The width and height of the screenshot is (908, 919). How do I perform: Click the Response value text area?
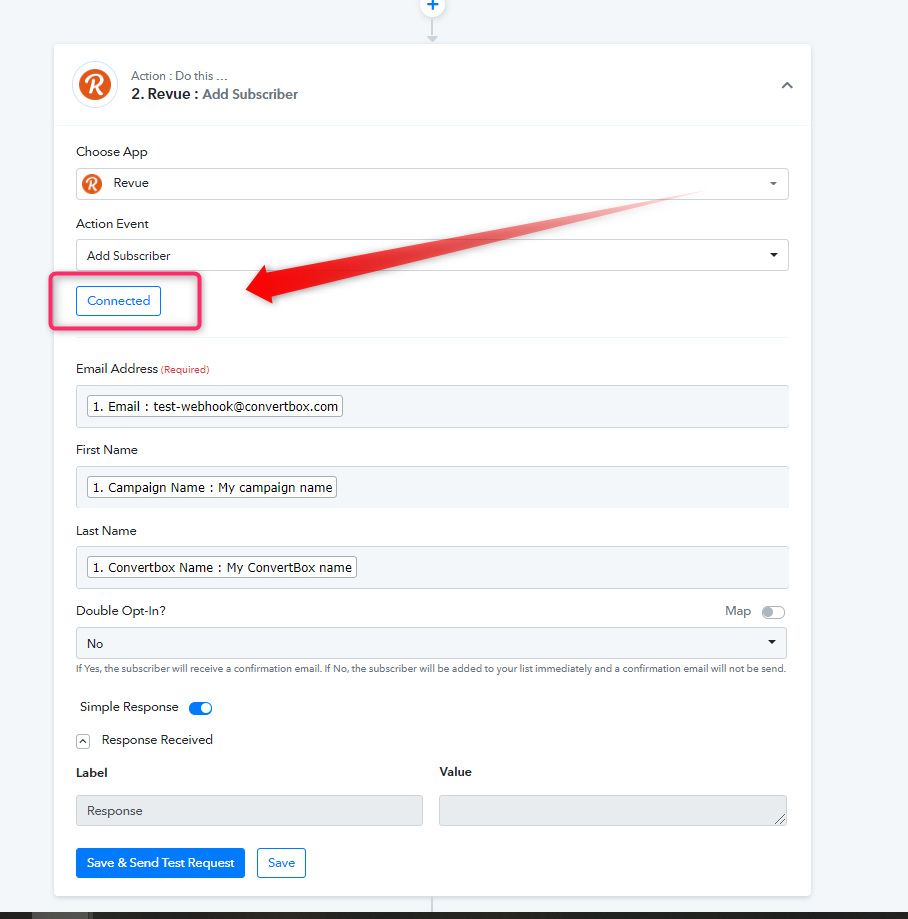pyautogui.click(x=613, y=811)
